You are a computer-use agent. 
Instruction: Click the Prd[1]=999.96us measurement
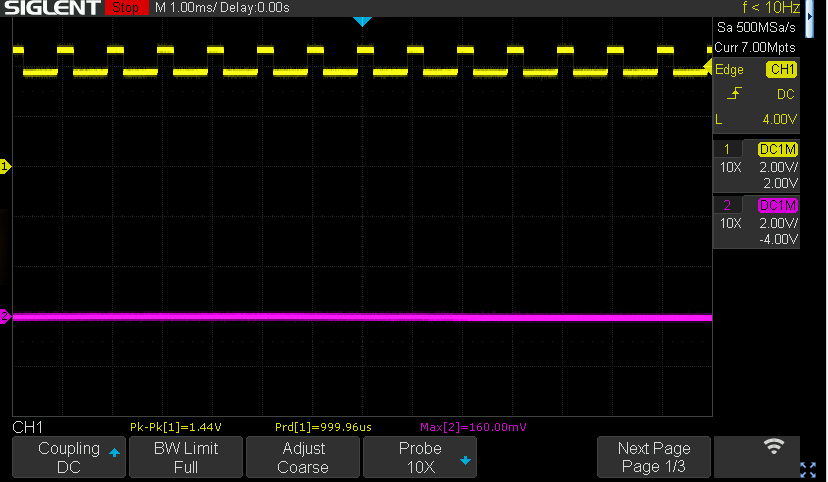pyautogui.click(x=323, y=427)
